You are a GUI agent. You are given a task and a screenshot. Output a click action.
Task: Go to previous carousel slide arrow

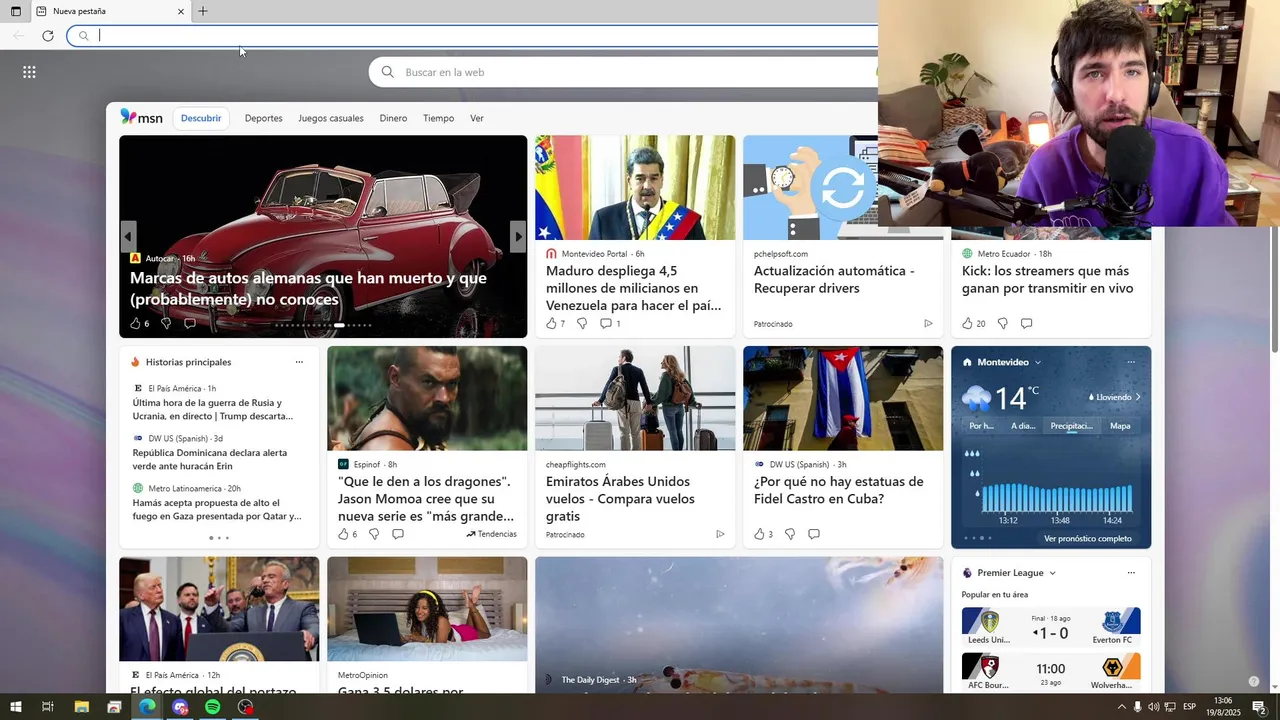(x=128, y=237)
